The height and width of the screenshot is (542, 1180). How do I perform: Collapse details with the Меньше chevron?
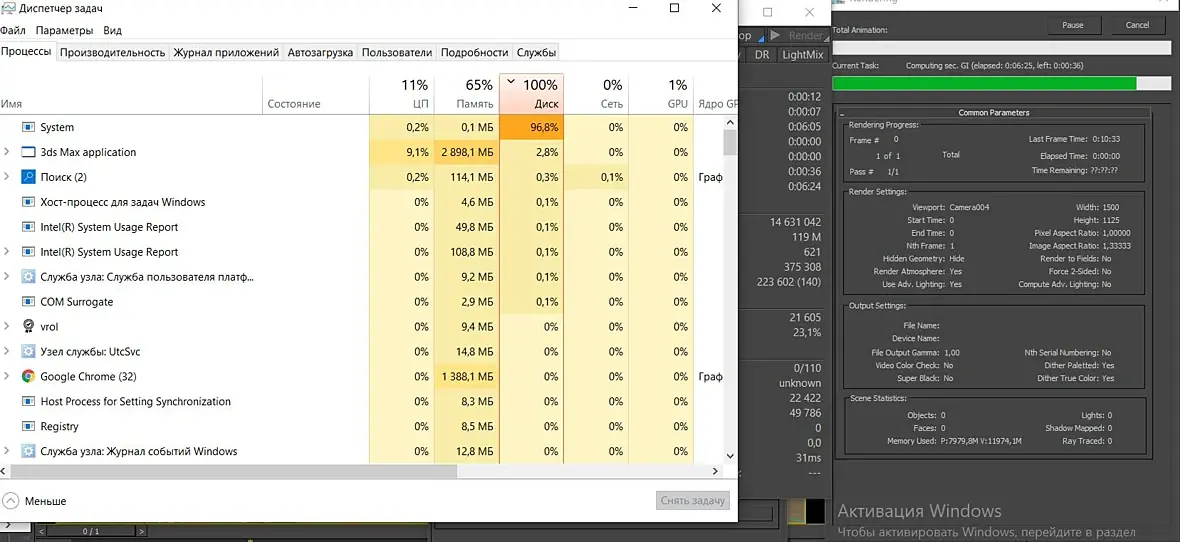click(x=11, y=501)
